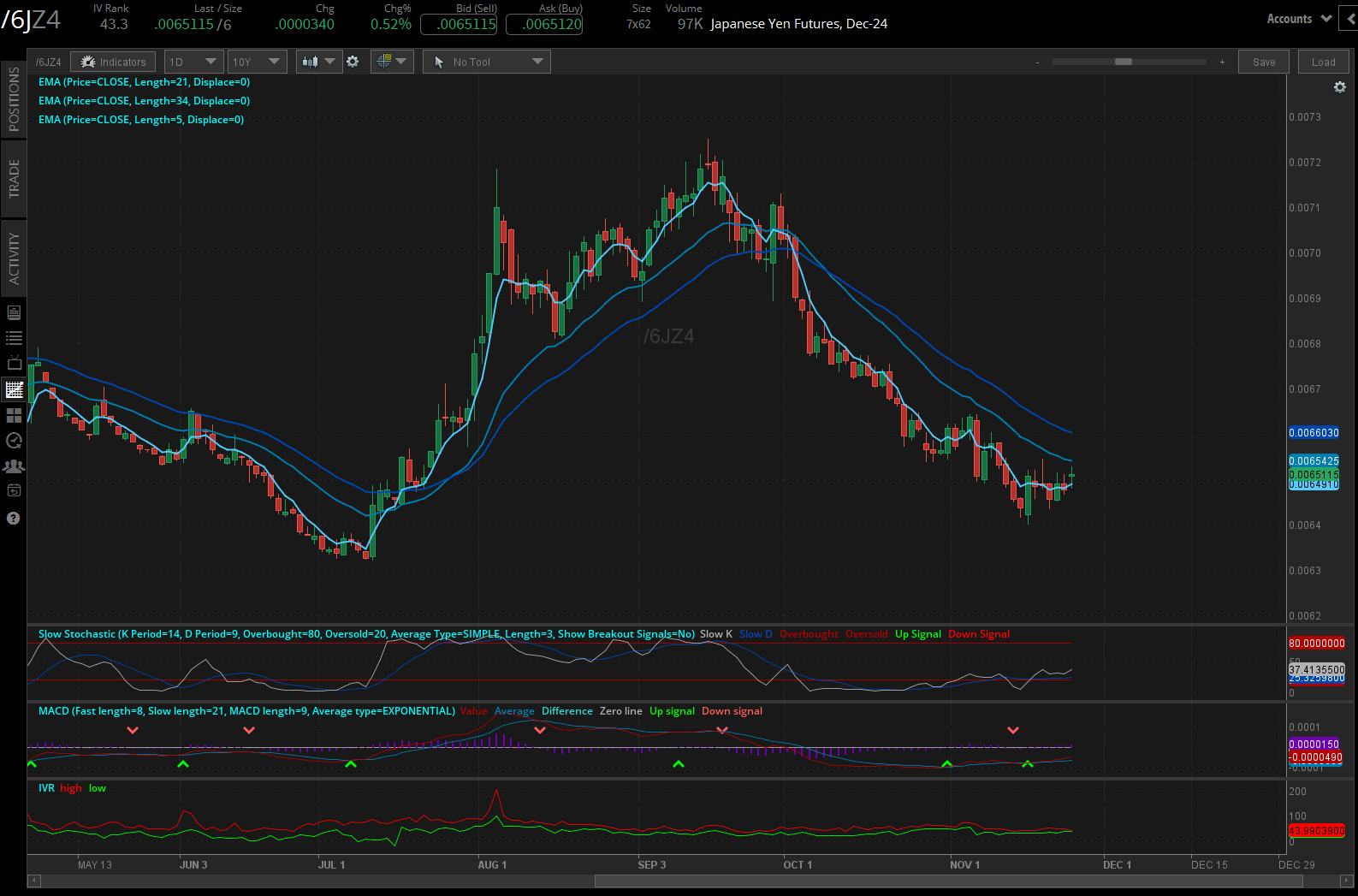The image size is (1358, 896).
Task: Click the horizontal scrollbar under the chart
Action: (x=948, y=881)
